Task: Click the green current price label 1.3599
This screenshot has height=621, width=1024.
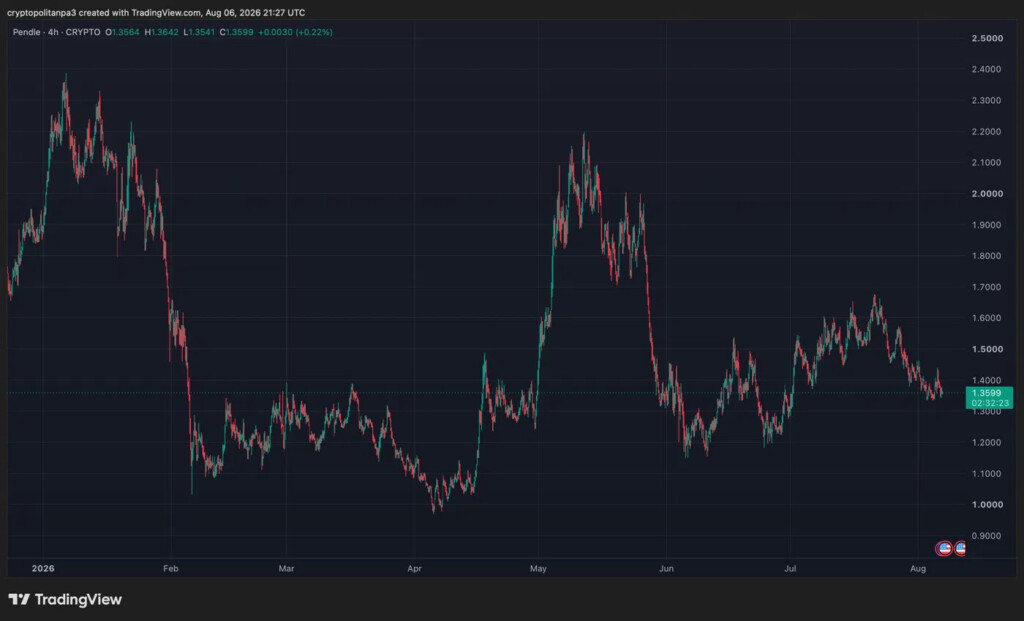Action: (986, 393)
